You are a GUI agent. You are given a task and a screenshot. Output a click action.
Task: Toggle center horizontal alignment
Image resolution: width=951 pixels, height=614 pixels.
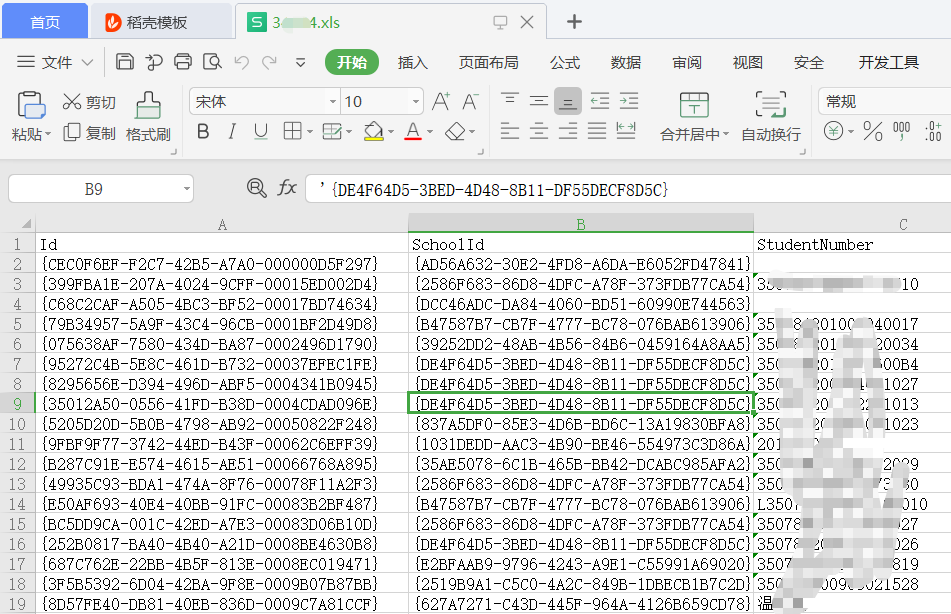coord(539,131)
